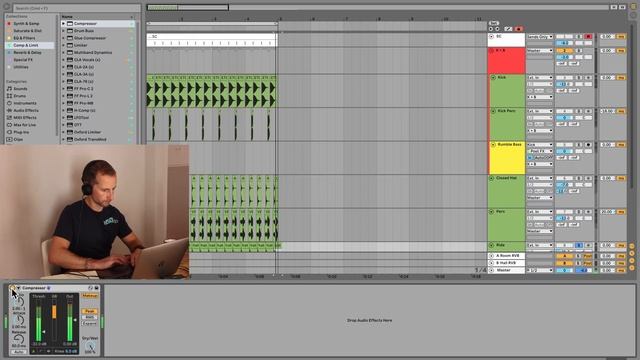The width and height of the screenshot is (640, 360).
Task: Click the Compressor device hot-swap icon
Action: click(91, 288)
